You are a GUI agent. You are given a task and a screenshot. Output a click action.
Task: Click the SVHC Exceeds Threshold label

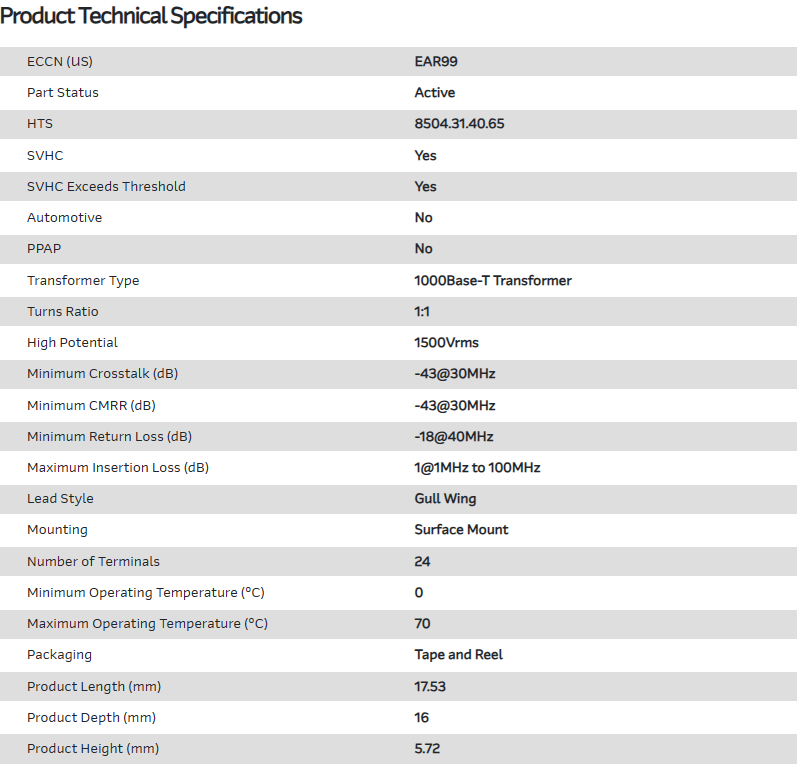(x=106, y=187)
